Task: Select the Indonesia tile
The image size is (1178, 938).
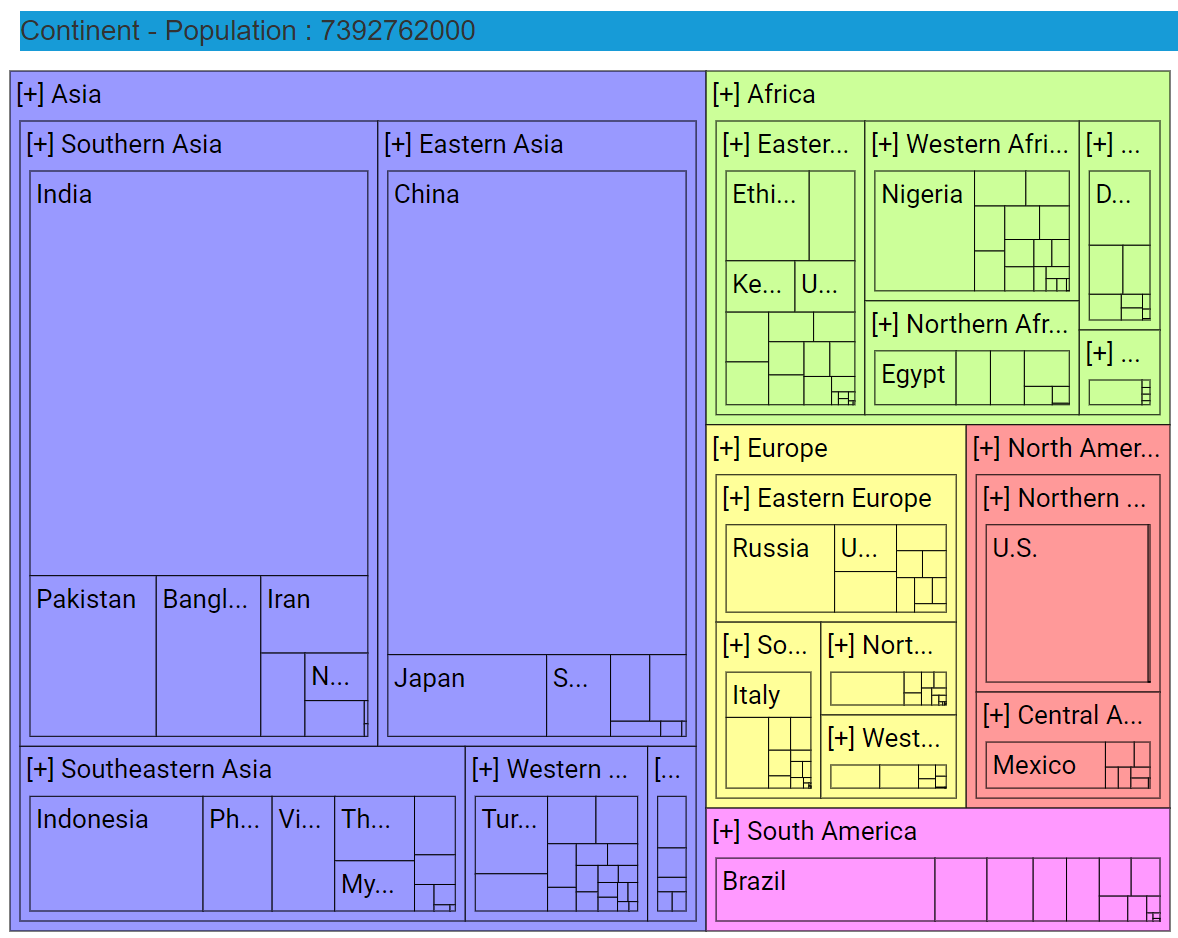Action: (x=116, y=853)
